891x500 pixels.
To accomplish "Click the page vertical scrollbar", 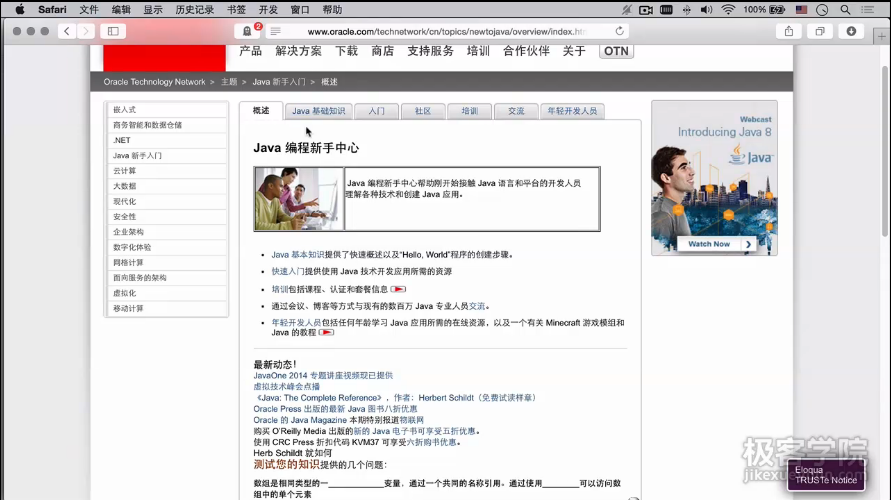I will 885,151.
